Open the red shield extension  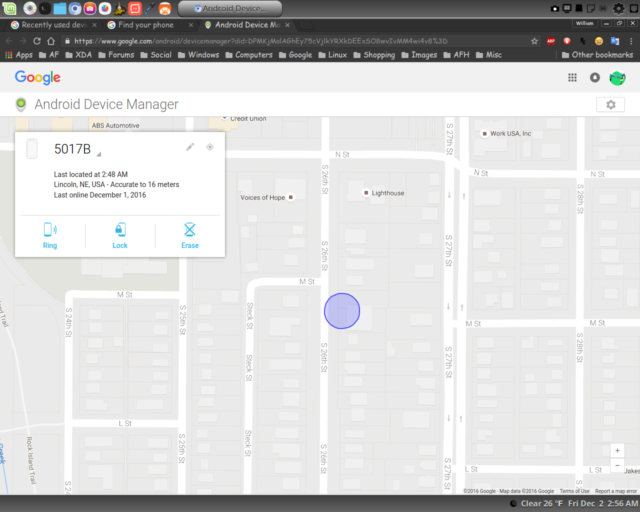pyautogui.click(x=567, y=41)
